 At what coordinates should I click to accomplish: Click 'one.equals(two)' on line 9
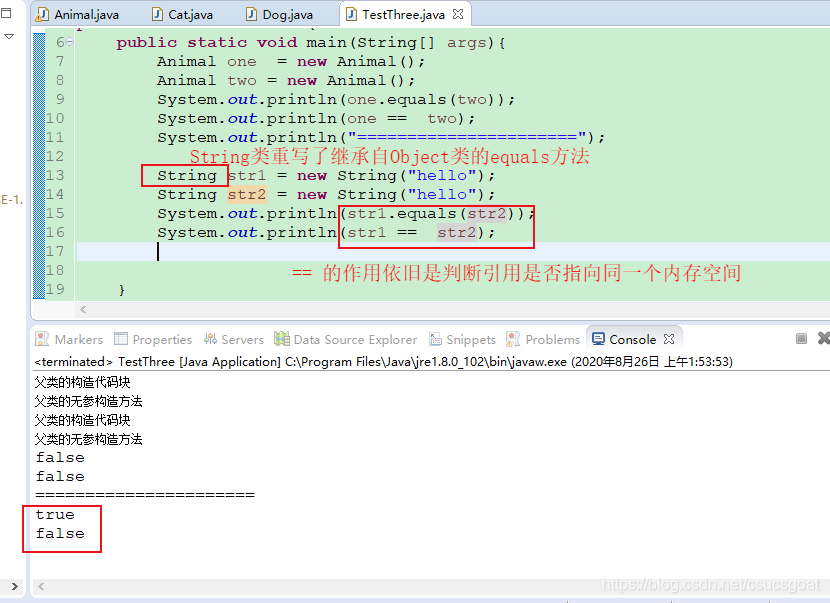click(422, 100)
